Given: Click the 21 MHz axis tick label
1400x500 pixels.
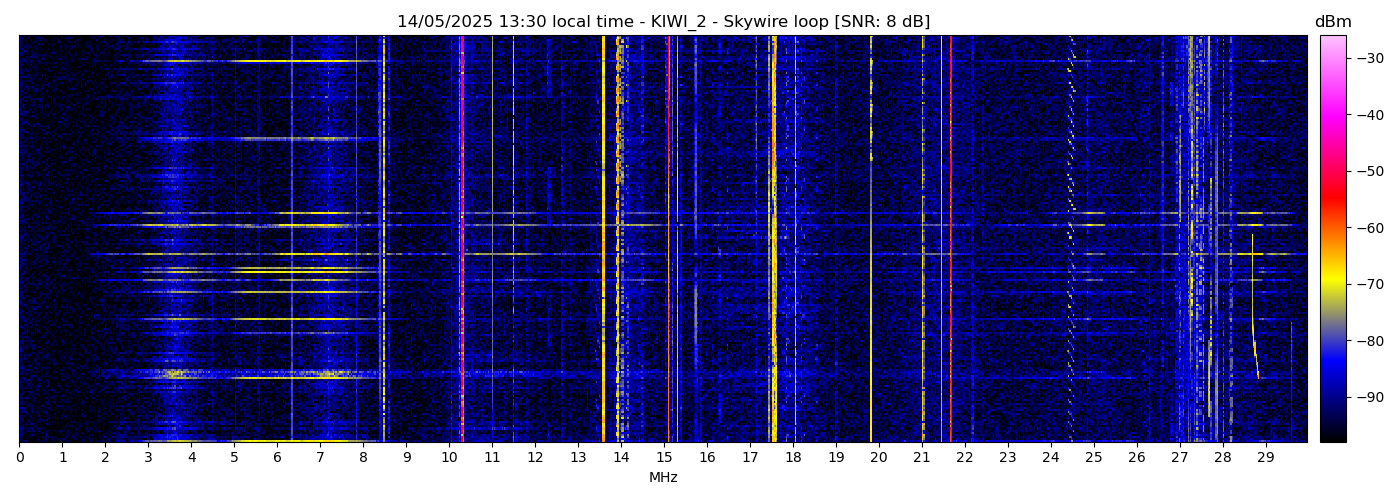Looking at the screenshot, I should click(922, 457).
